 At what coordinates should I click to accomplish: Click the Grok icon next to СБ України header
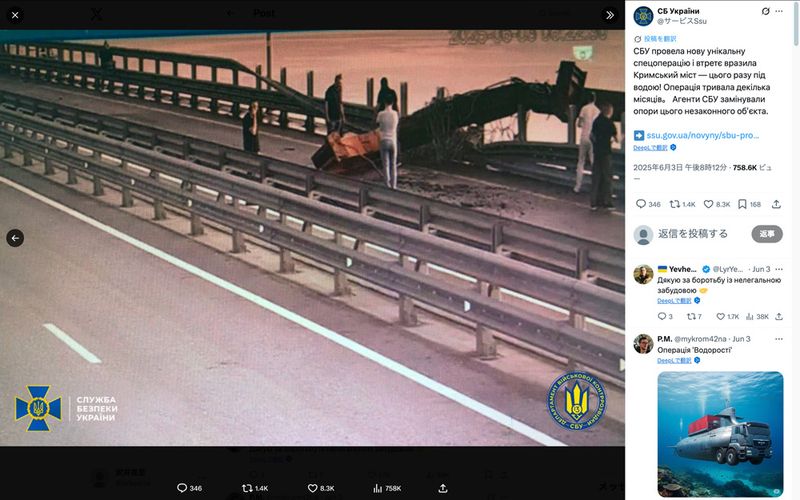[x=765, y=11]
